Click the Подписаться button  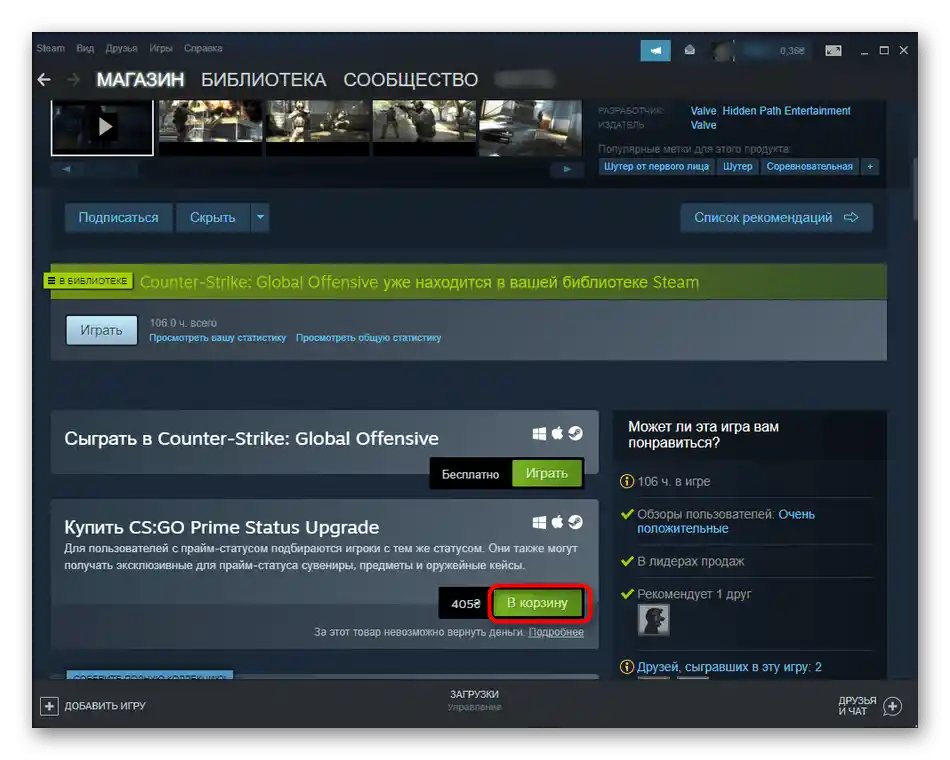pyautogui.click(x=118, y=218)
